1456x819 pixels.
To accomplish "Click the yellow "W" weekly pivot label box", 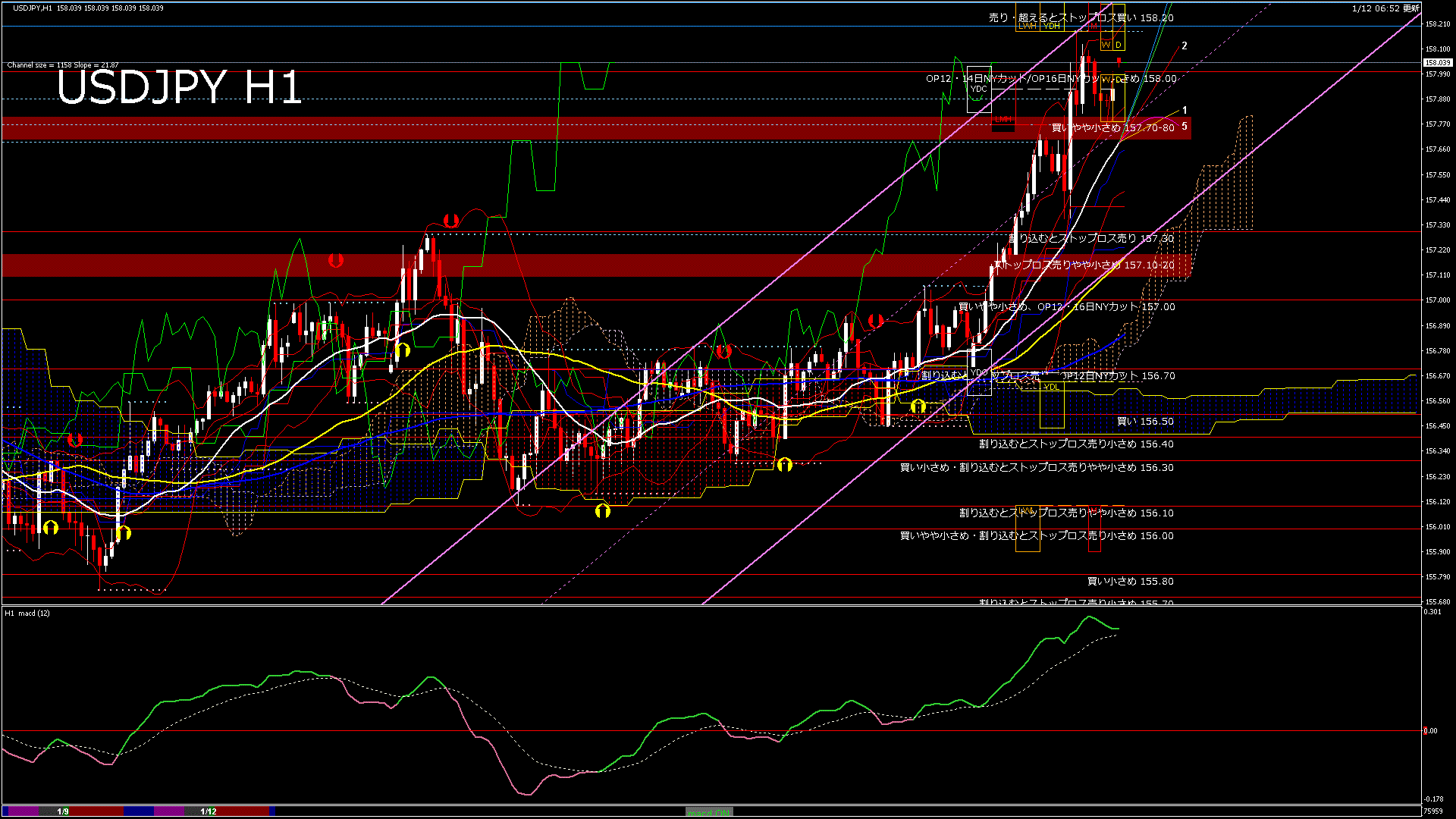I will pyautogui.click(x=1106, y=45).
